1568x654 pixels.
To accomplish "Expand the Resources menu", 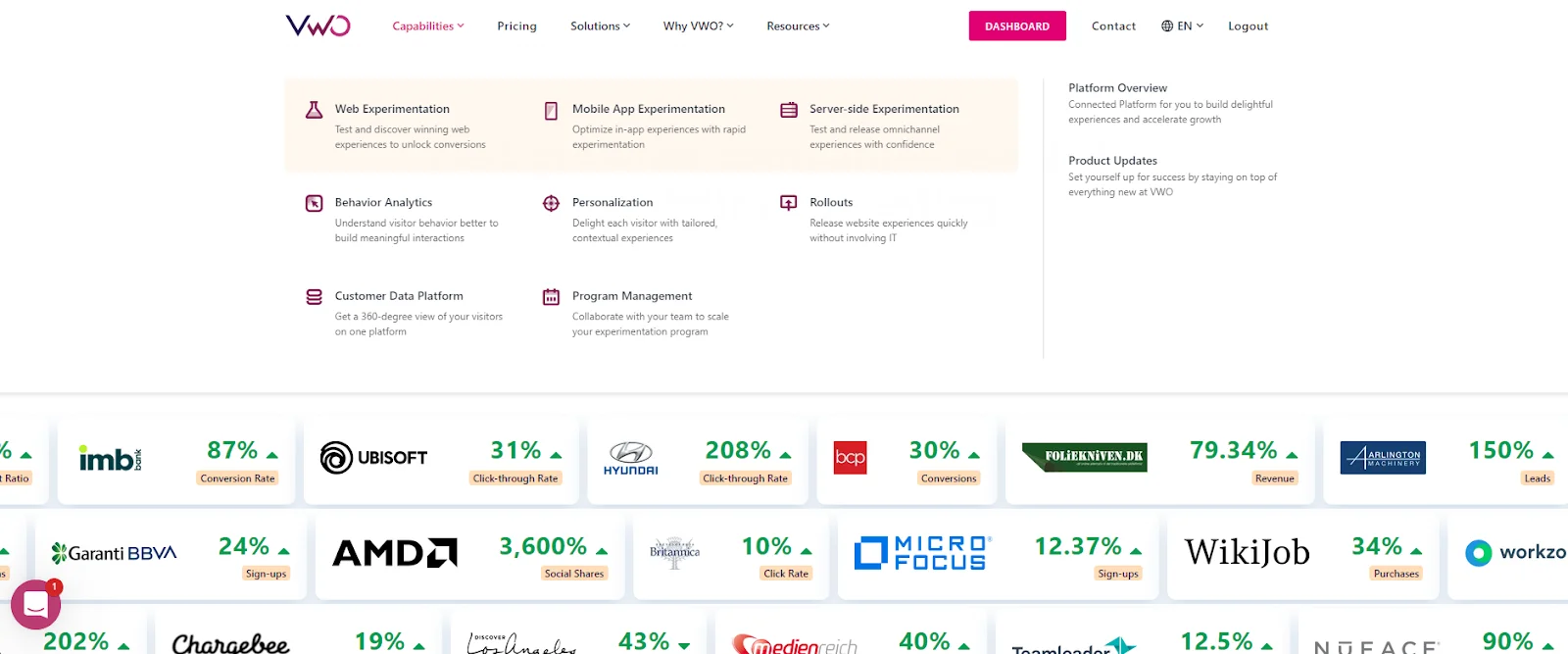I will 798,26.
